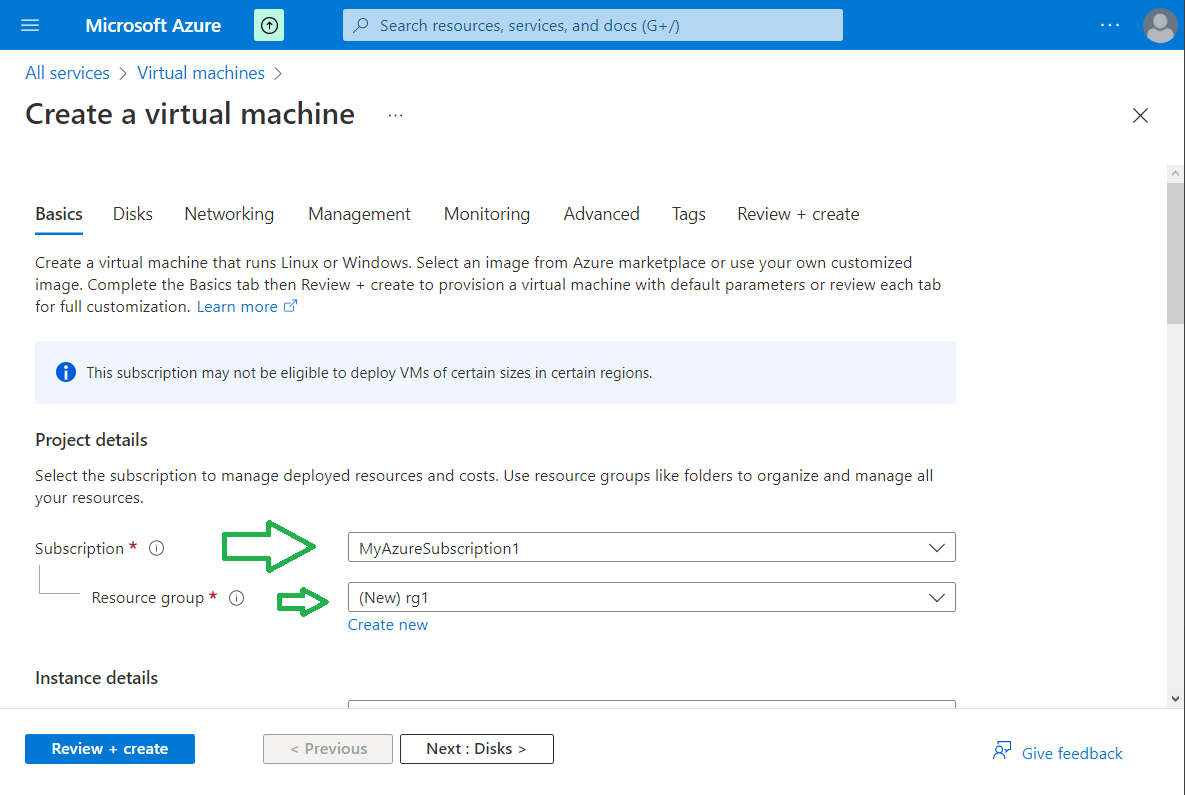Click the Give feedback icon
Screen dimensions: 1185x795
[1002, 751]
